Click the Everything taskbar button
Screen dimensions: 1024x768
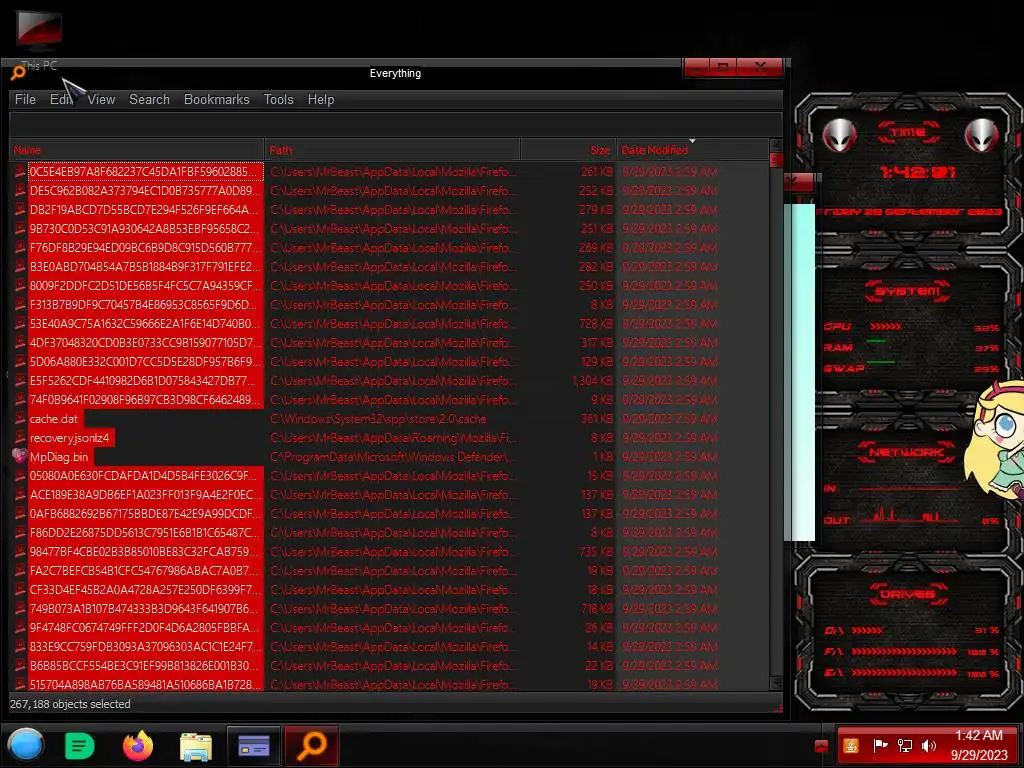point(312,746)
